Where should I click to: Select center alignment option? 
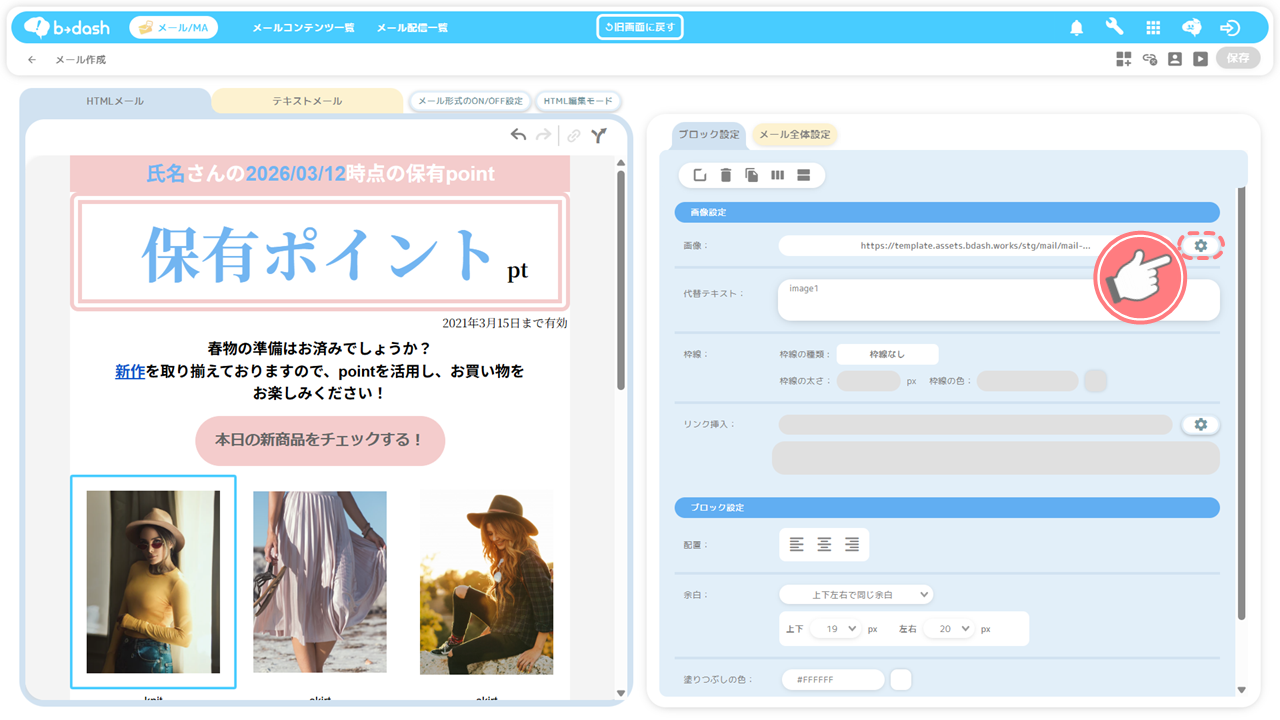[824, 545]
